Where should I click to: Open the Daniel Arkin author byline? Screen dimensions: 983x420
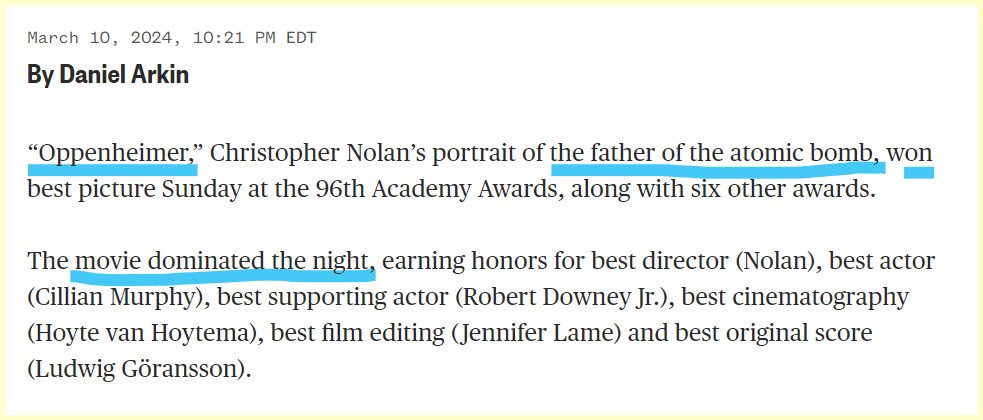(108, 75)
